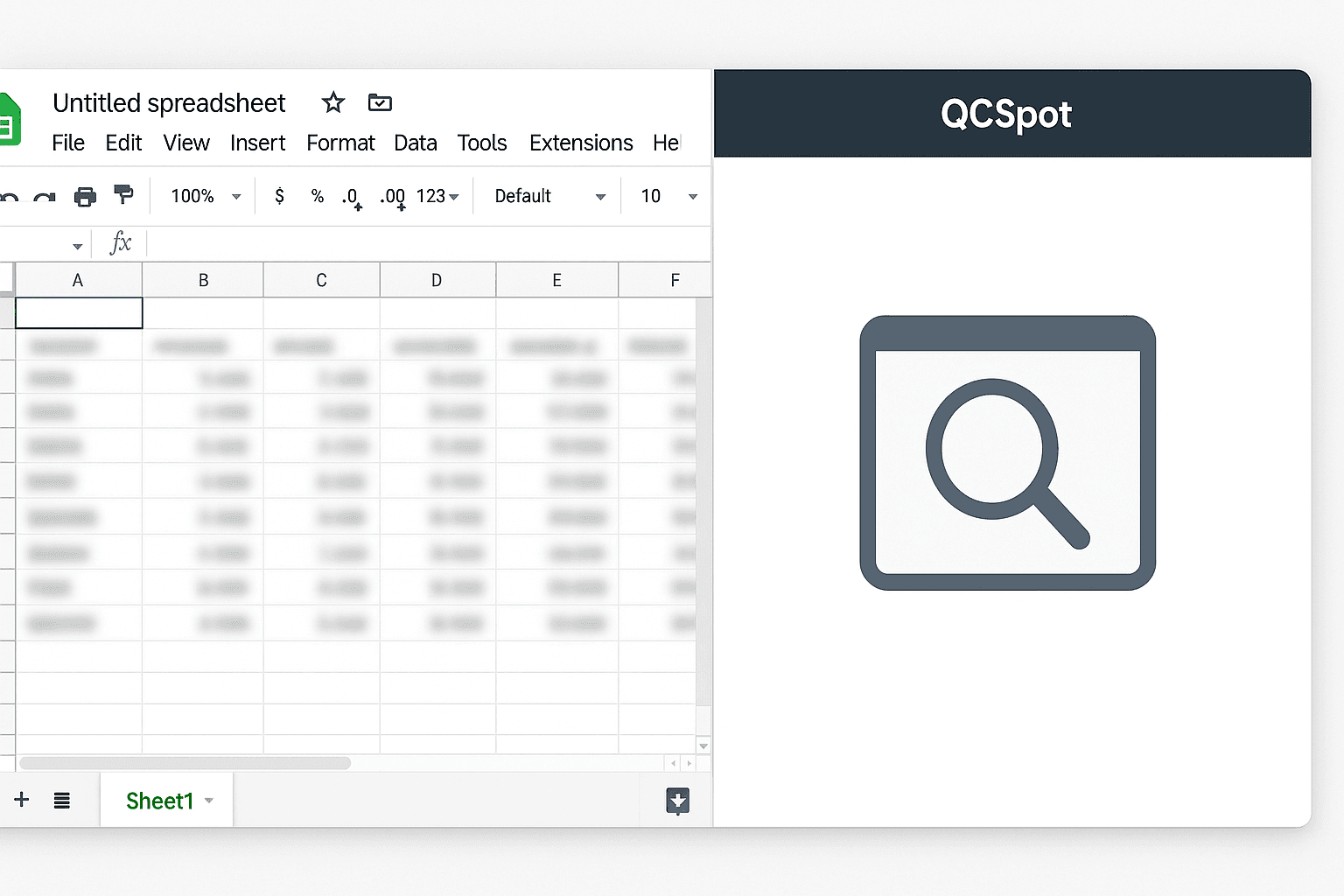Screen dimensions: 1344x896
Task: Expand the 123 number format menu
Action: point(437,196)
